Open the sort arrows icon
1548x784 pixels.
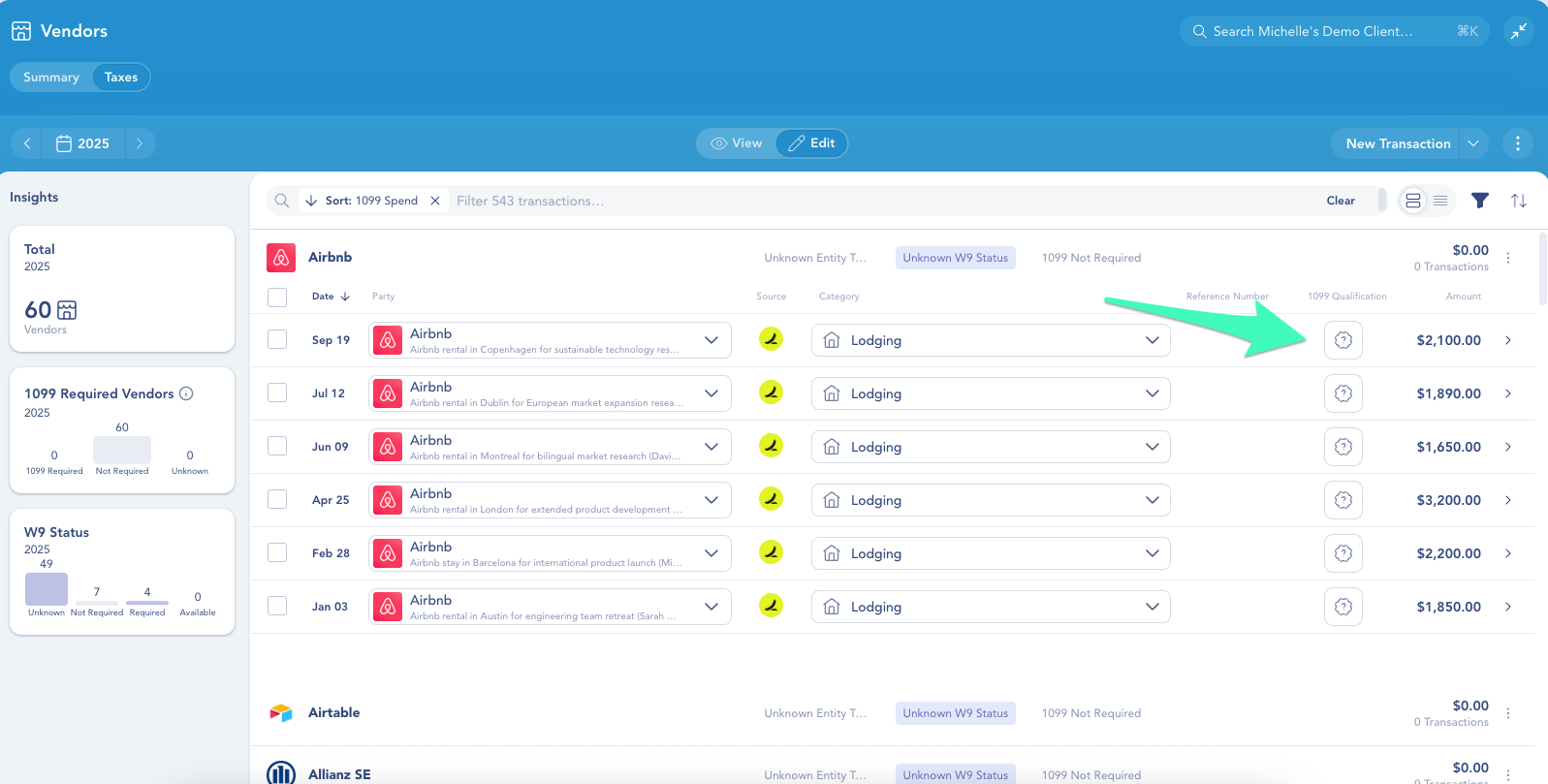click(x=1518, y=201)
